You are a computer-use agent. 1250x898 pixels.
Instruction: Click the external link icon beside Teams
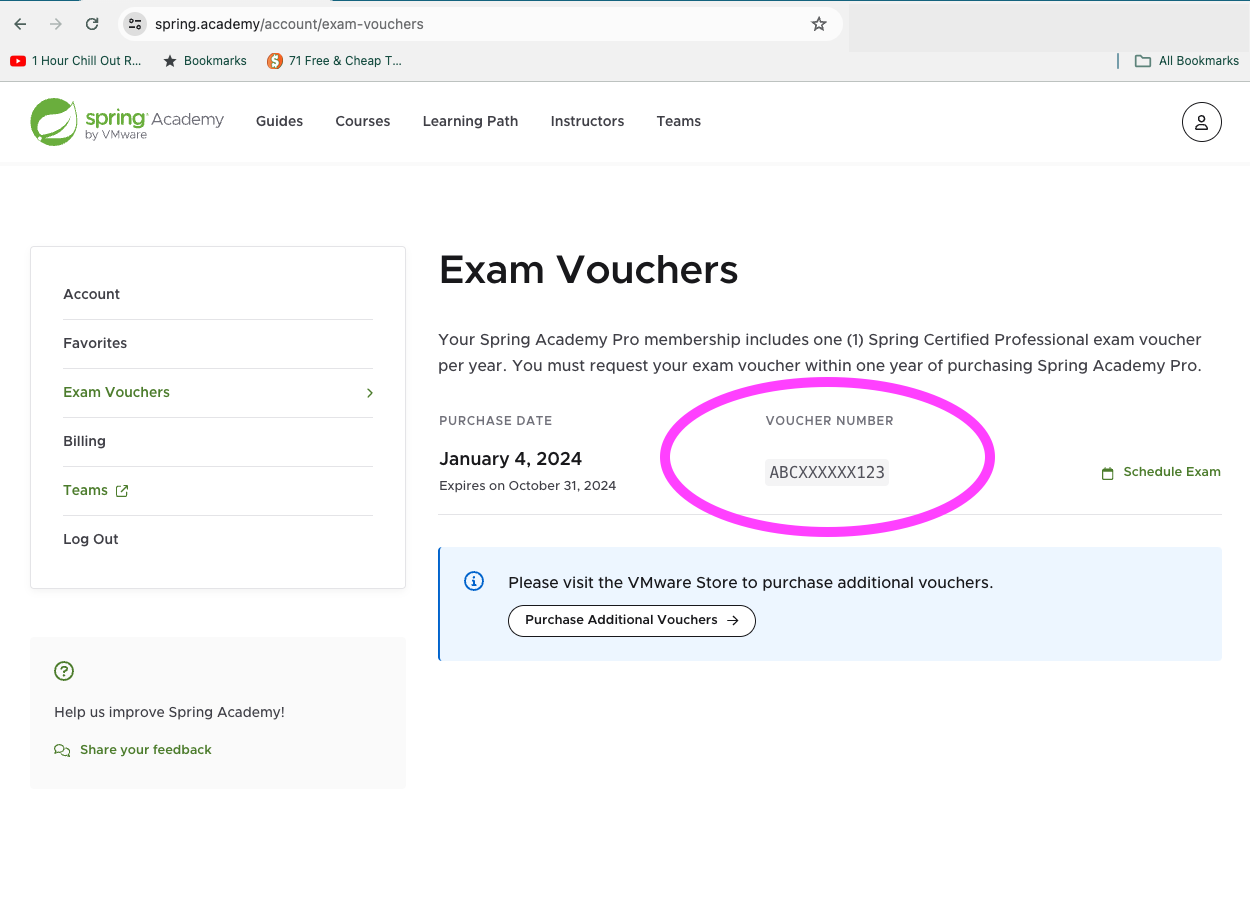(122, 491)
